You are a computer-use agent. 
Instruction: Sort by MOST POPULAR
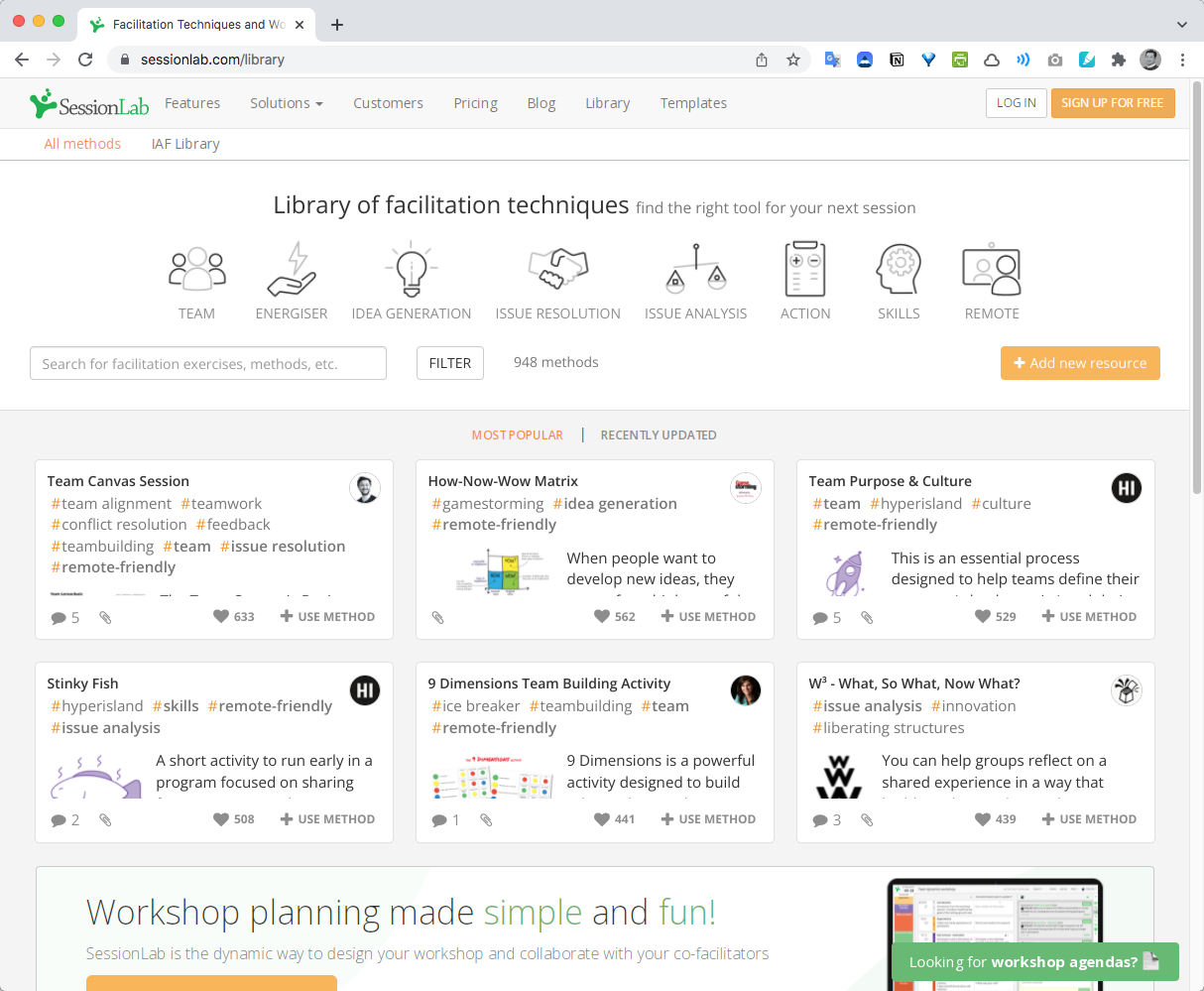(517, 435)
